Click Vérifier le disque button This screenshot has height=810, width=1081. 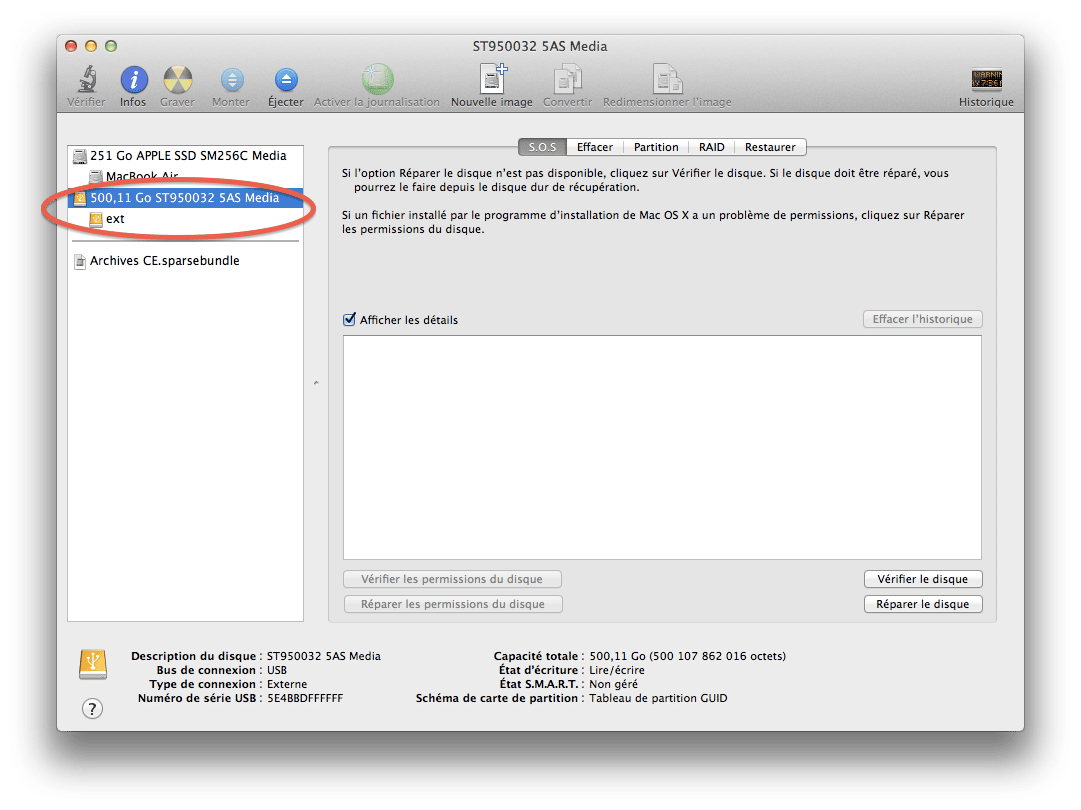922,579
